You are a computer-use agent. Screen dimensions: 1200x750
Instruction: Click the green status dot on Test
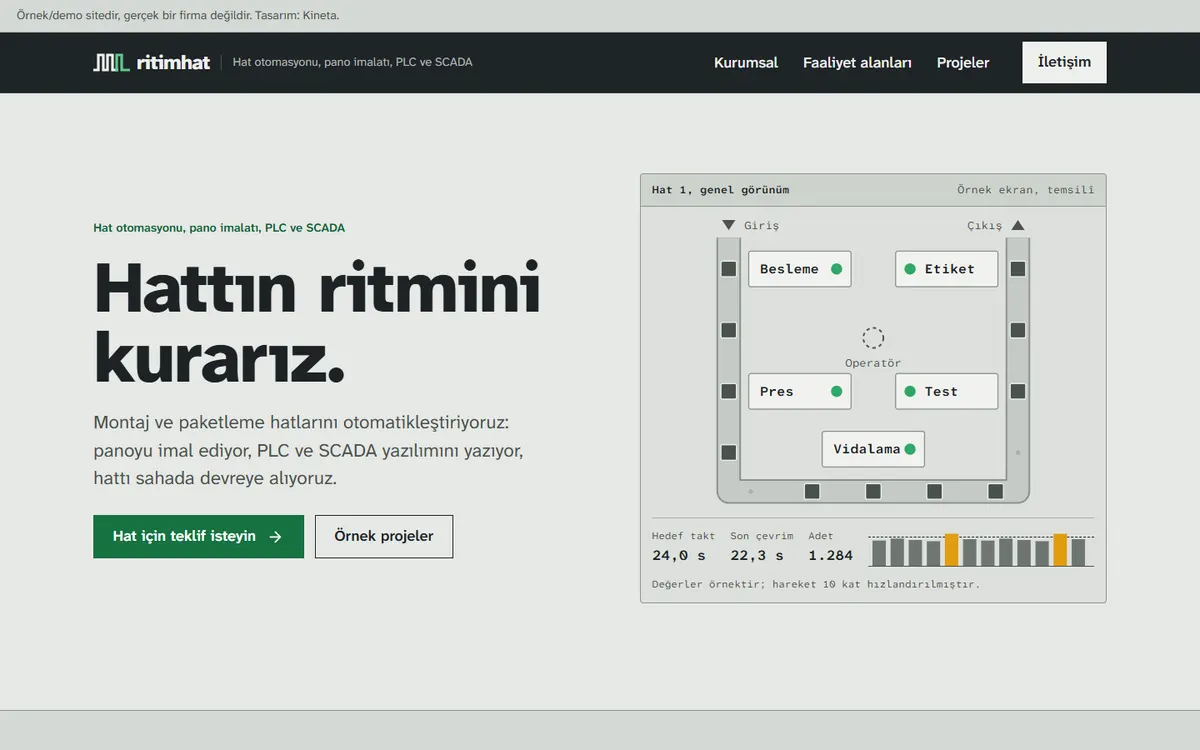pyautogui.click(x=910, y=392)
